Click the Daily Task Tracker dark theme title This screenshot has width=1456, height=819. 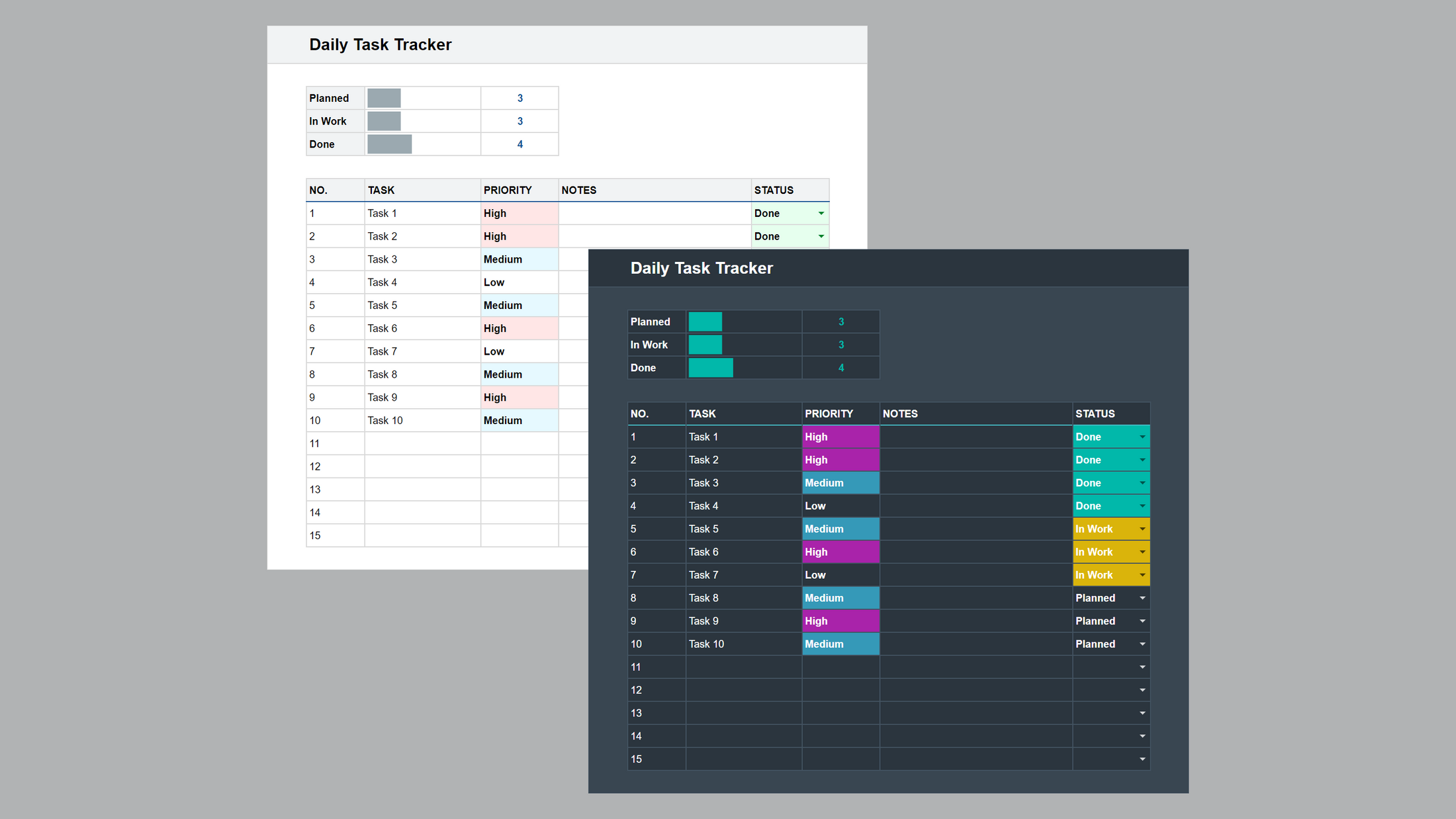pos(702,268)
